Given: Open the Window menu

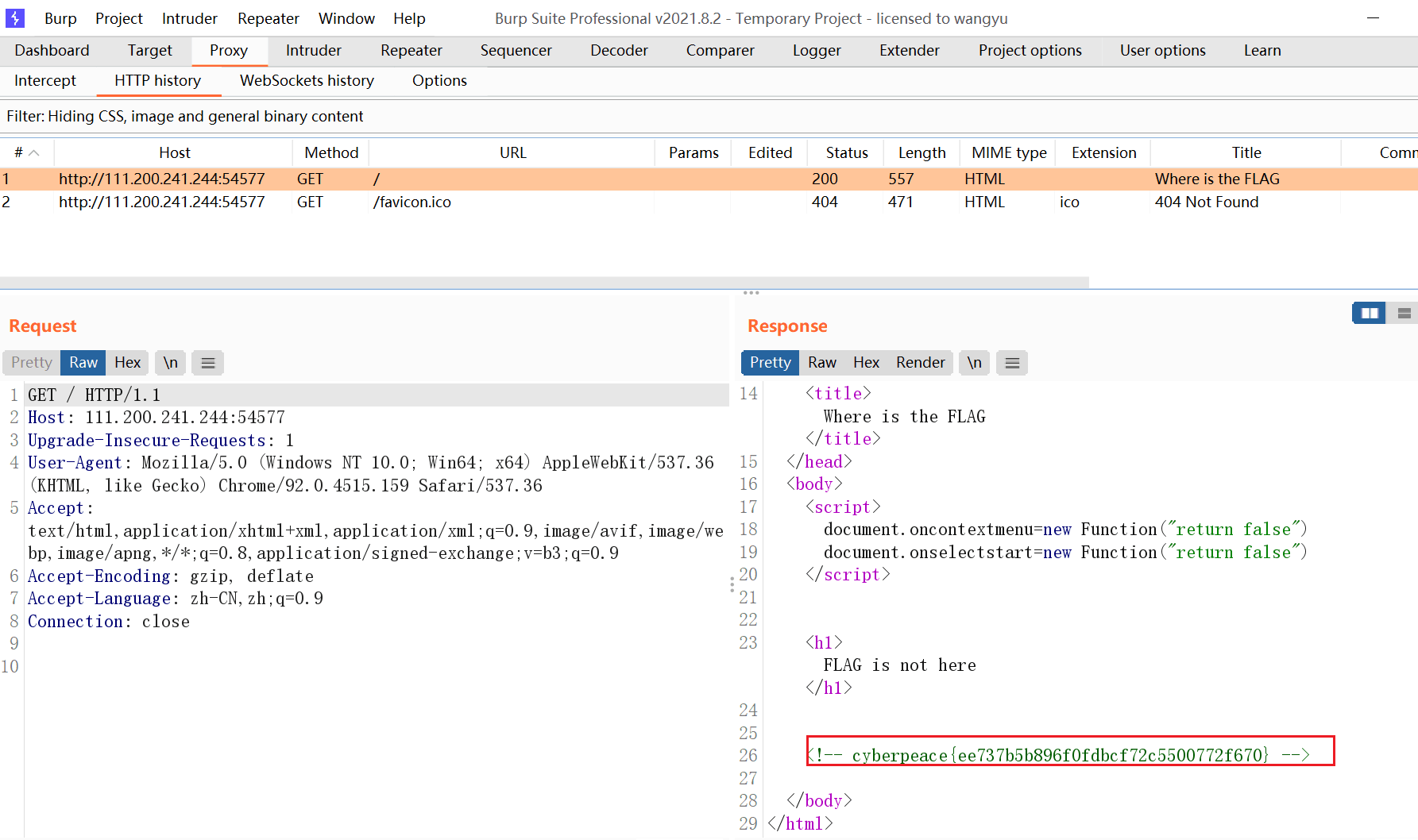Looking at the screenshot, I should (346, 18).
